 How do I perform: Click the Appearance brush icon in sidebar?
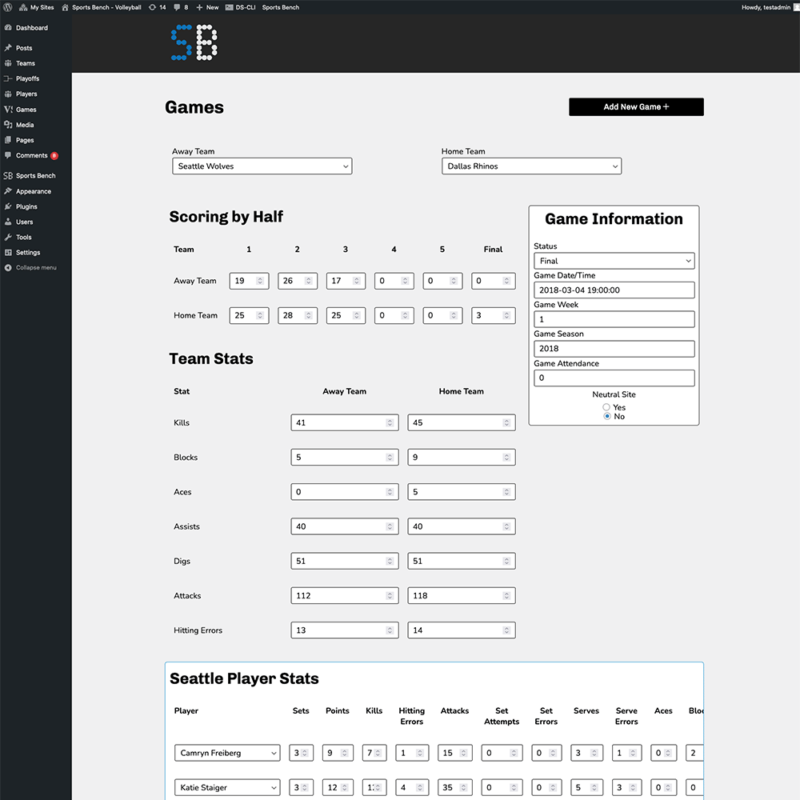point(8,191)
